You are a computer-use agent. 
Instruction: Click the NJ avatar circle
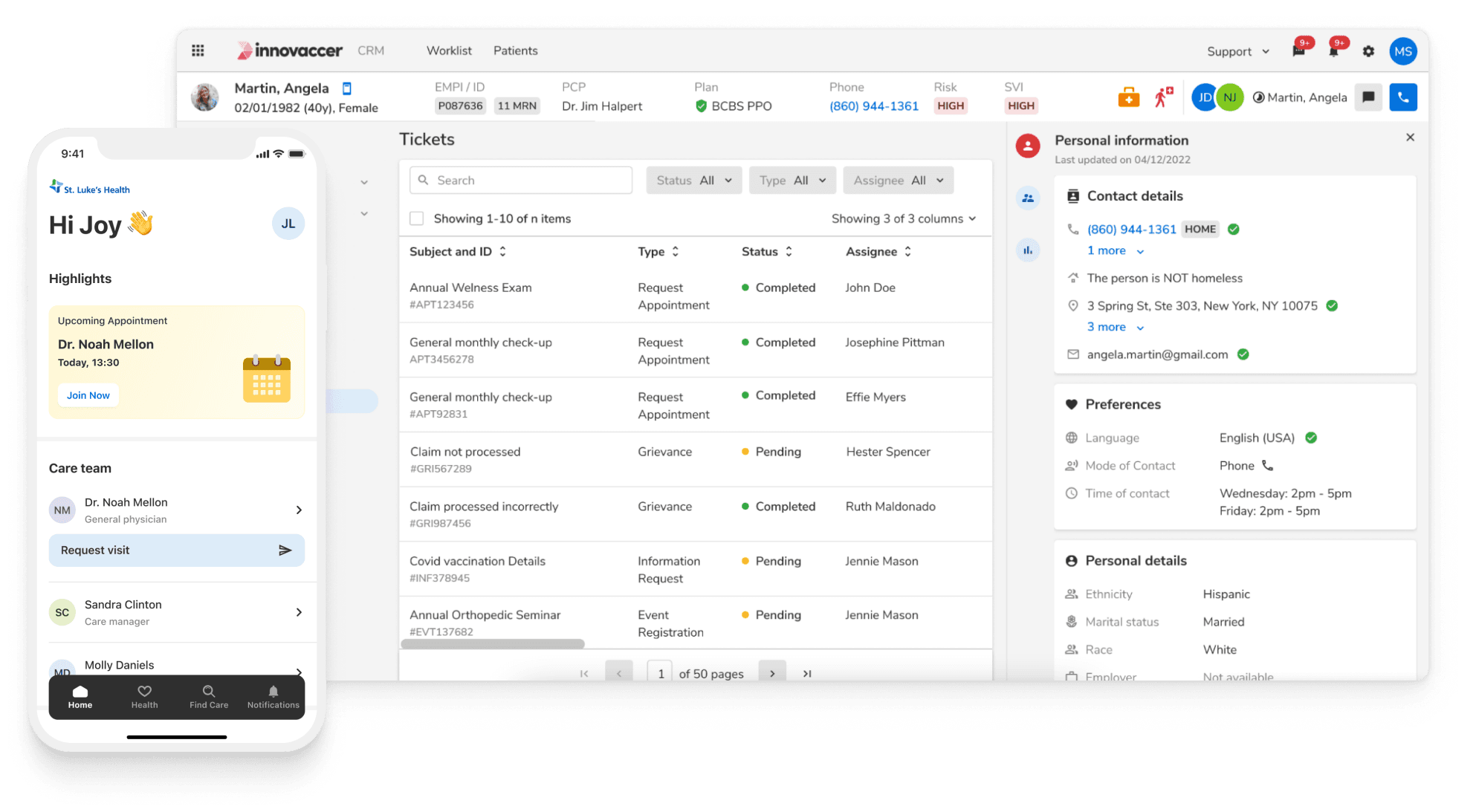pos(1230,97)
